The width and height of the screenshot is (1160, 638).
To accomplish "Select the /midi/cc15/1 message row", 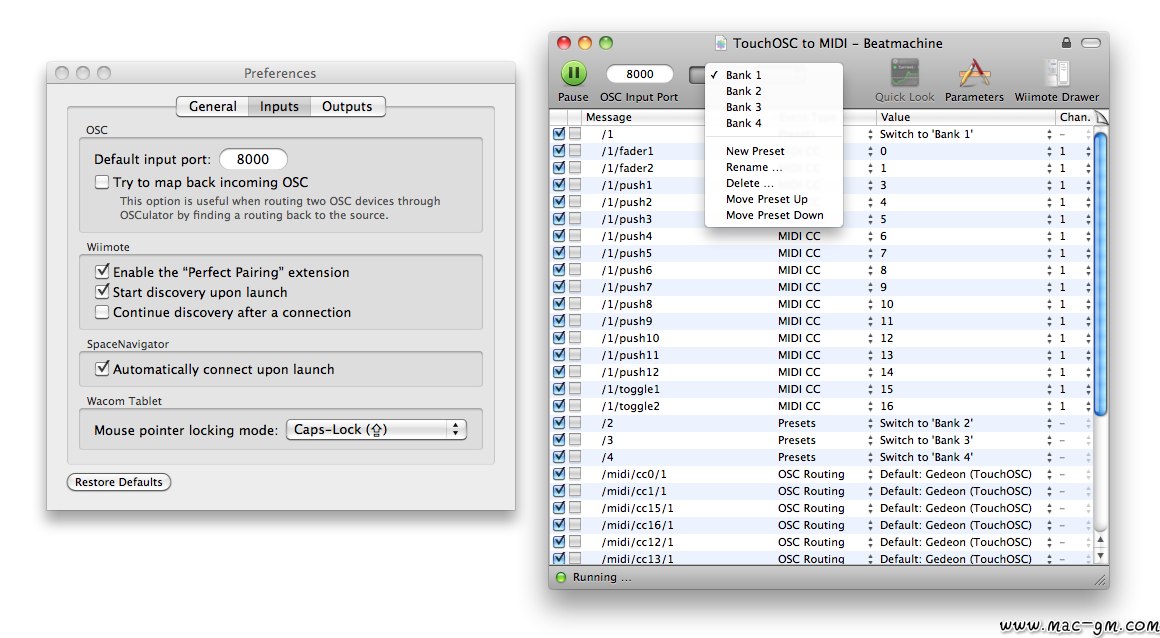I will click(x=822, y=508).
